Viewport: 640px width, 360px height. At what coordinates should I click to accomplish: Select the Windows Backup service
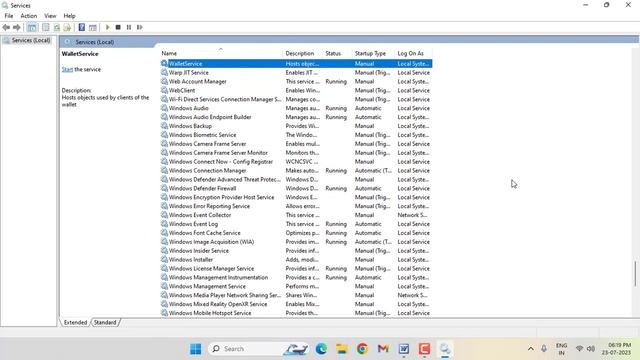296,126
